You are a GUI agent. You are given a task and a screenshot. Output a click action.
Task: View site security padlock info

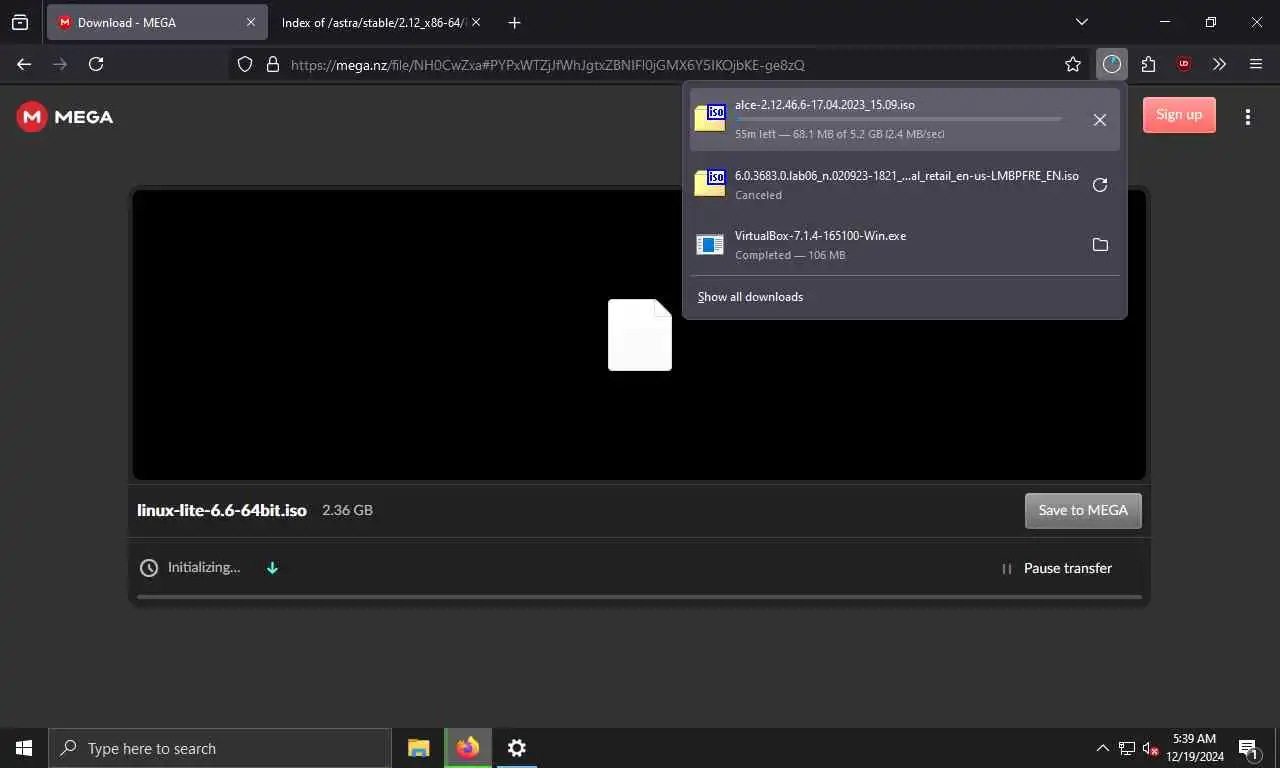[272, 64]
